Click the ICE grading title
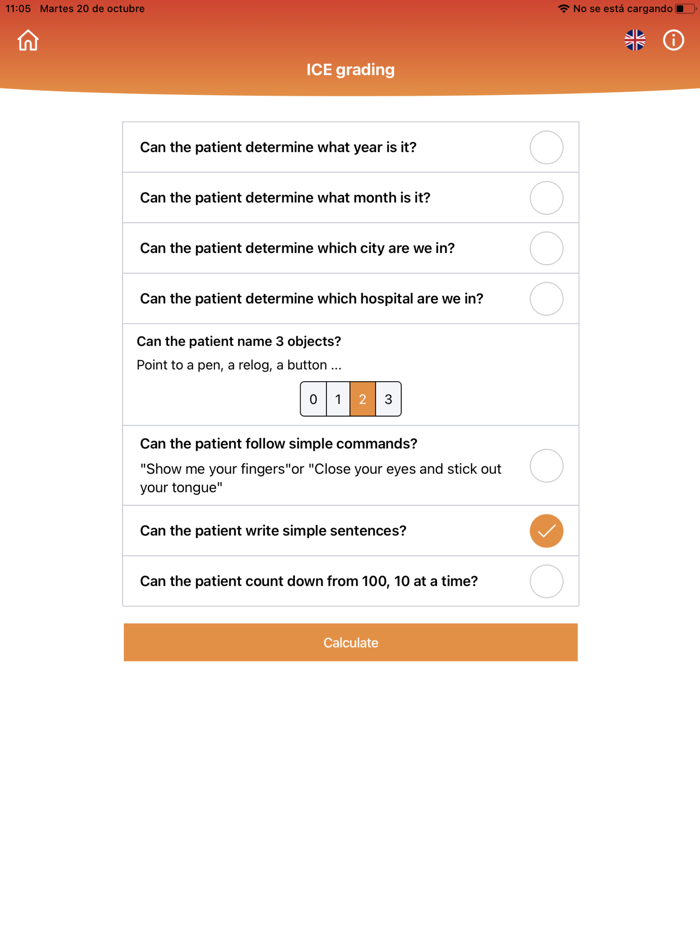Viewport: 700px width, 934px height. [350, 69]
